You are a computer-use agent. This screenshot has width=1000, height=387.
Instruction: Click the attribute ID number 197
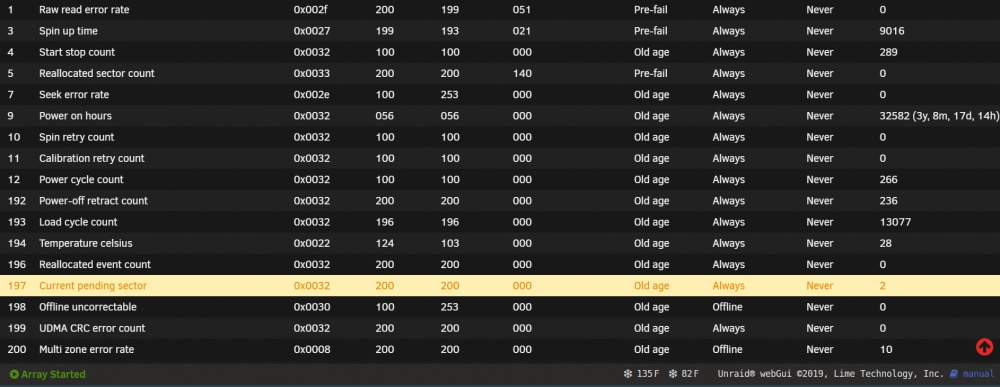pyautogui.click(x=17, y=286)
